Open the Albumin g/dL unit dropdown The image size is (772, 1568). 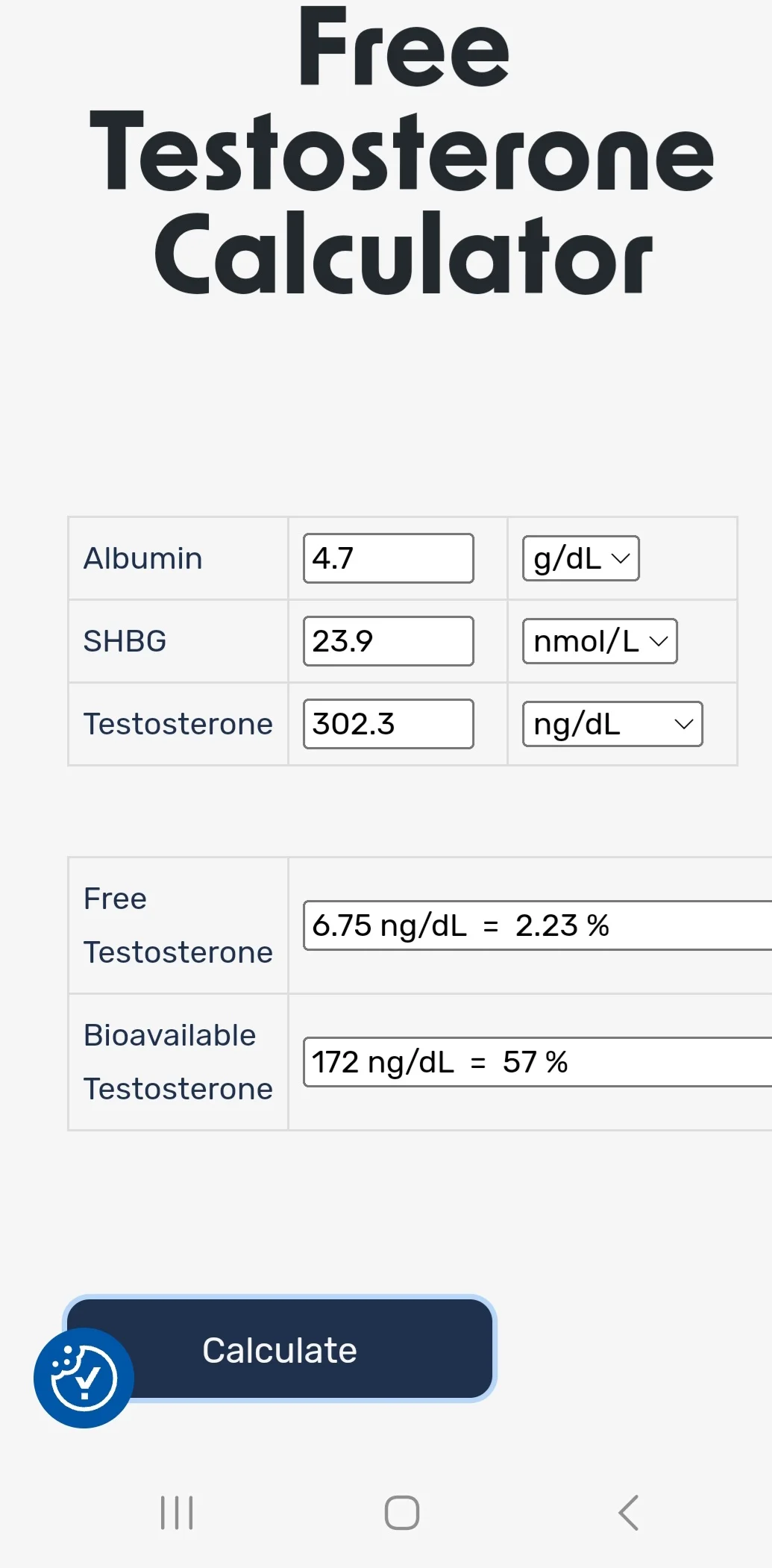(580, 558)
